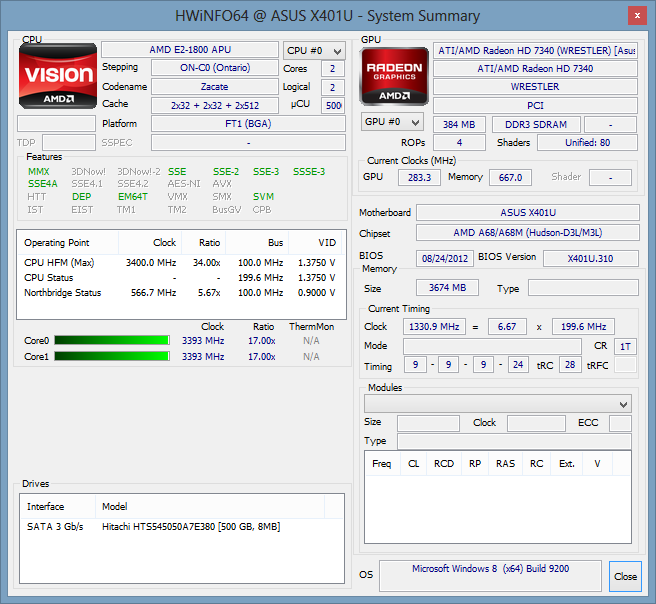The width and height of the screenshot is (656, 604).
Task: Click the memory base clock 199.6 MHz field
Action: tap(583, 327)
